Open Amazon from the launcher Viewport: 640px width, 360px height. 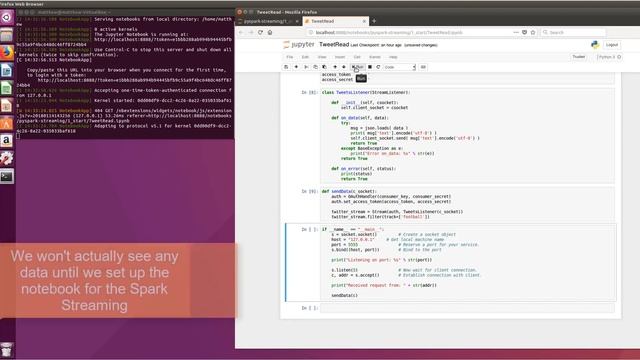coord(7,140)
